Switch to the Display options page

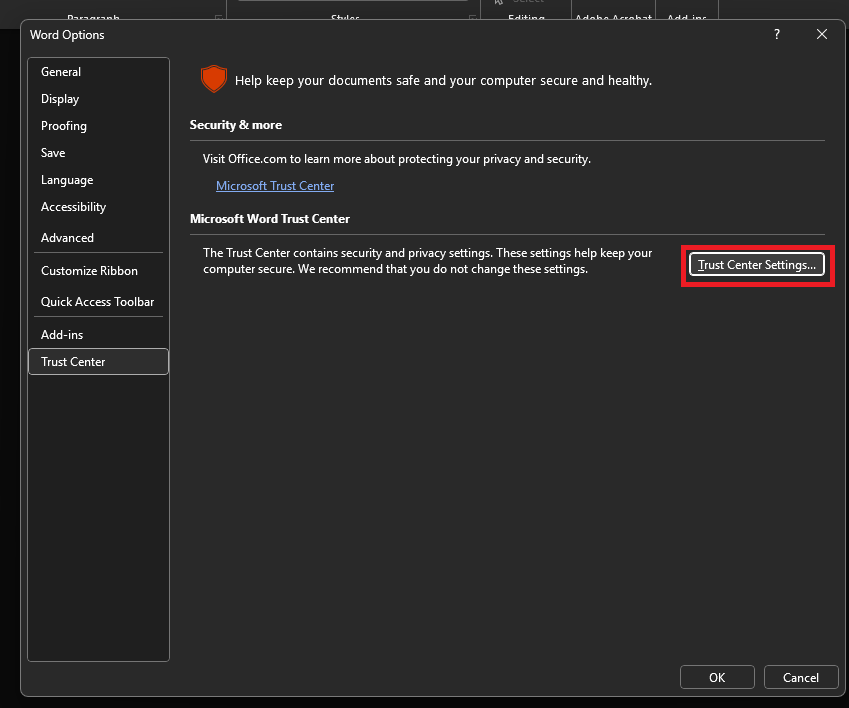click(x=60, y=99)
